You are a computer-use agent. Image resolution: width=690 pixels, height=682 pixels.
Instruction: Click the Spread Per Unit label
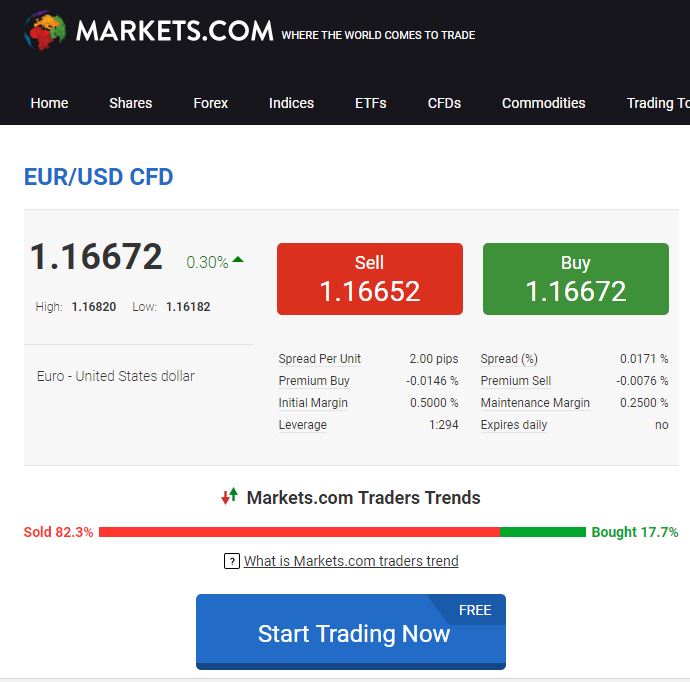coord(320,359)
